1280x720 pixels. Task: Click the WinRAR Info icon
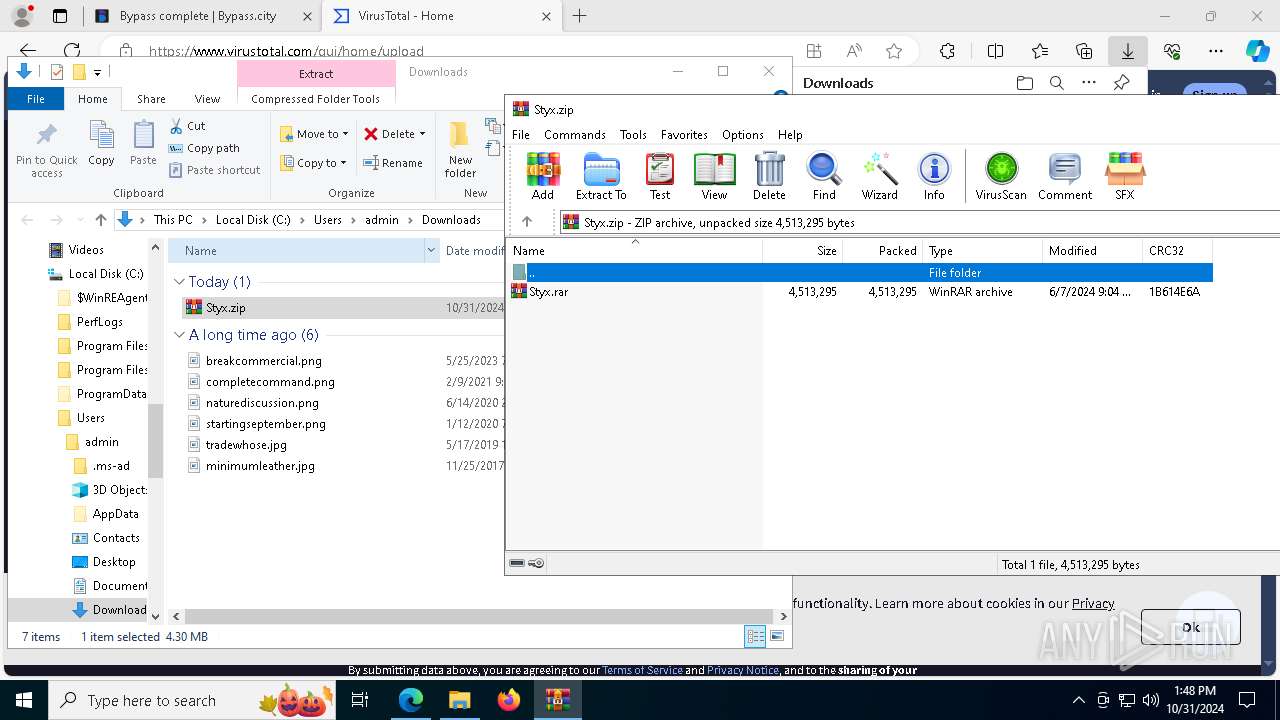click(934, 177)
